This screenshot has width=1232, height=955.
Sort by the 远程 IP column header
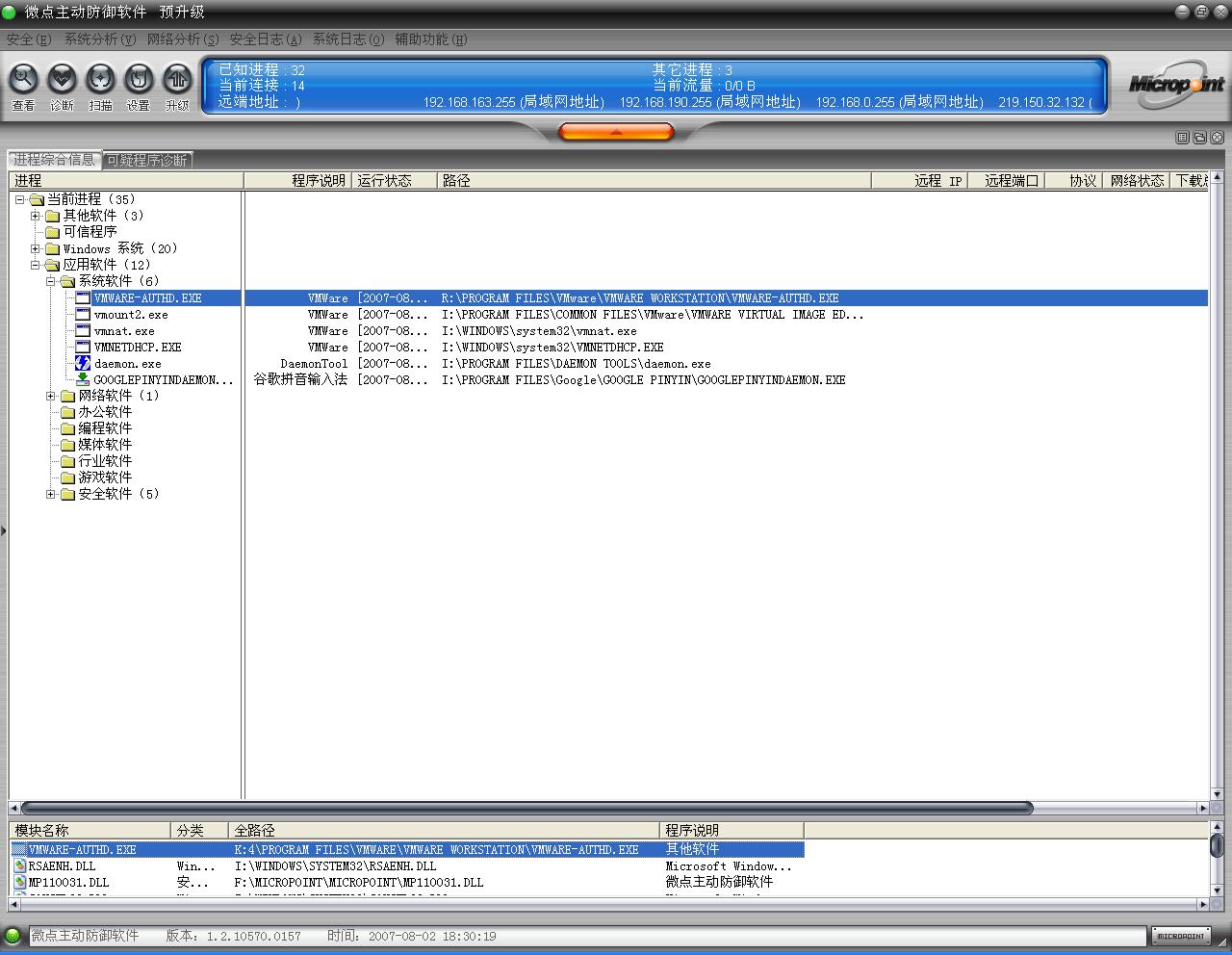919,181
